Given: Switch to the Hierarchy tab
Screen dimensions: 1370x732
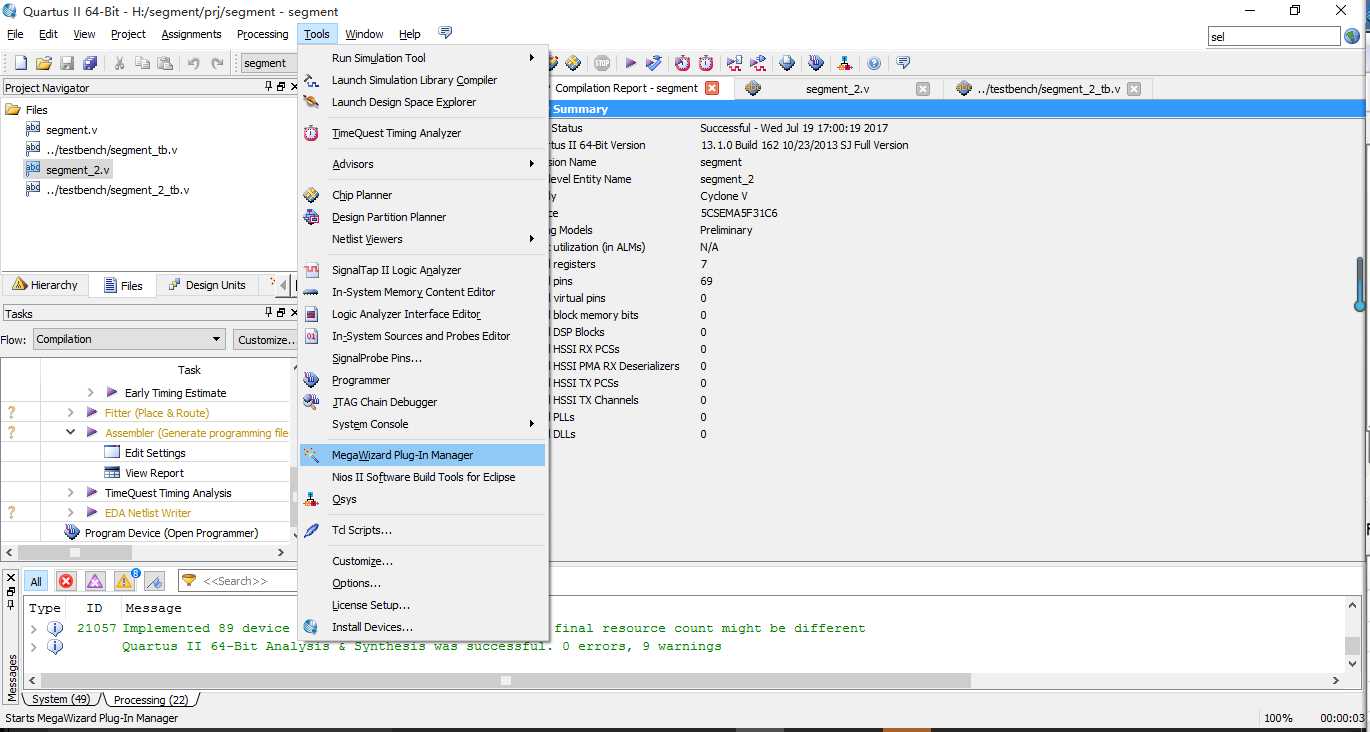Looking at the screenshot, I should [45, 285].
